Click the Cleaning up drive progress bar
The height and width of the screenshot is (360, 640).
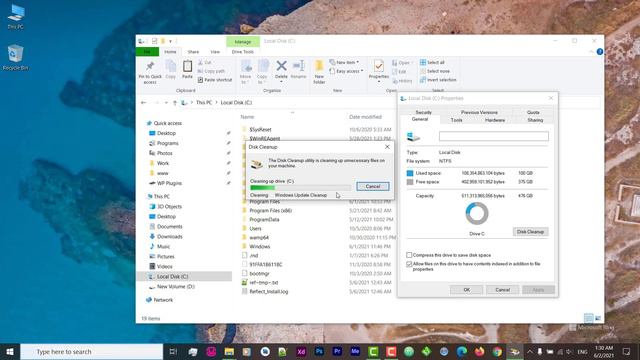[x=300, y=187]
